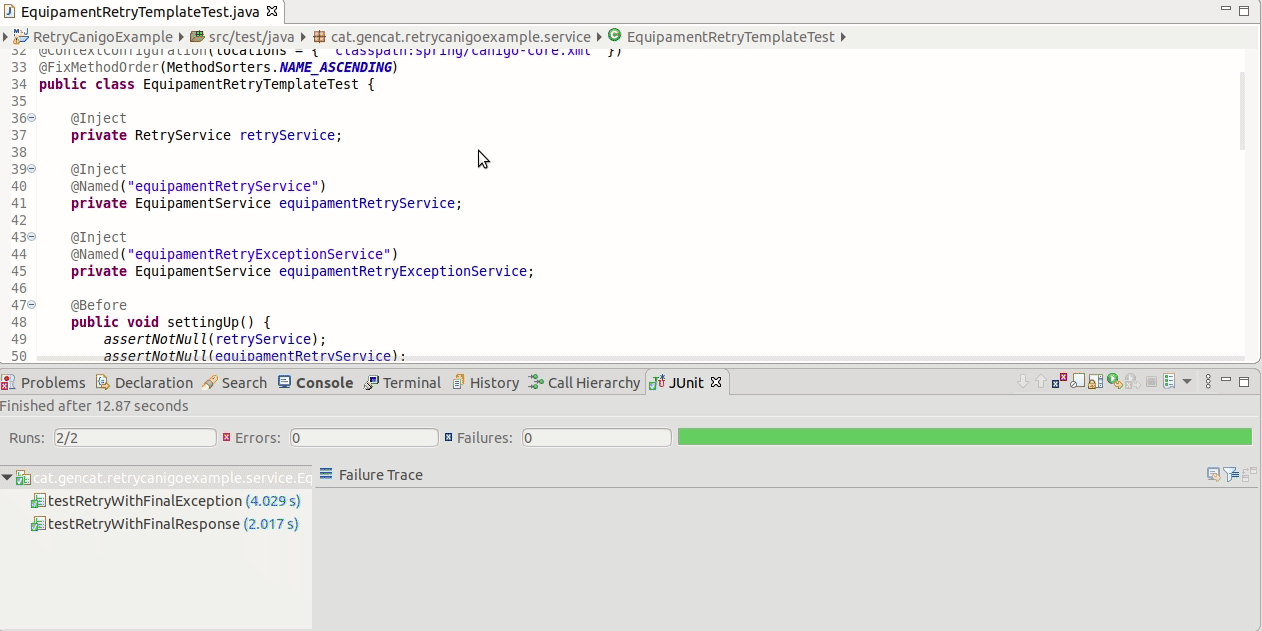Click the Compare Result icon in Failure Trace
Viewport: 1262px width, 631px height.
pos(1250,475)
